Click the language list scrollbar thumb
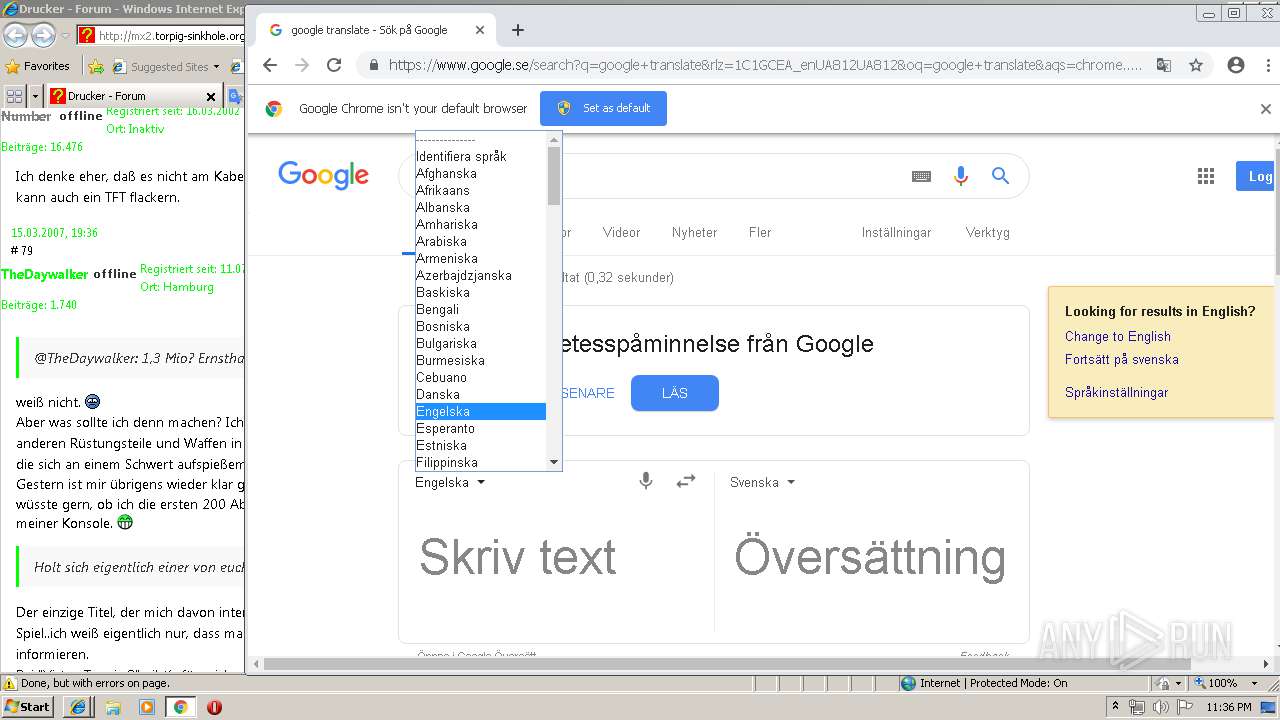Viewport: 1280px width, 720px height. pyautogui.click(x=554, y=175)
